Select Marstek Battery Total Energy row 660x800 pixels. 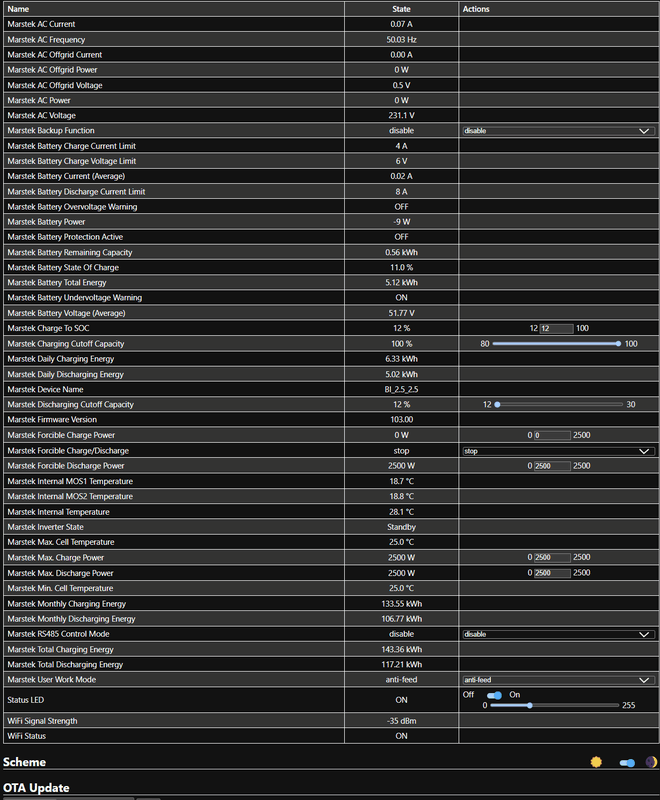click(57, 282)
